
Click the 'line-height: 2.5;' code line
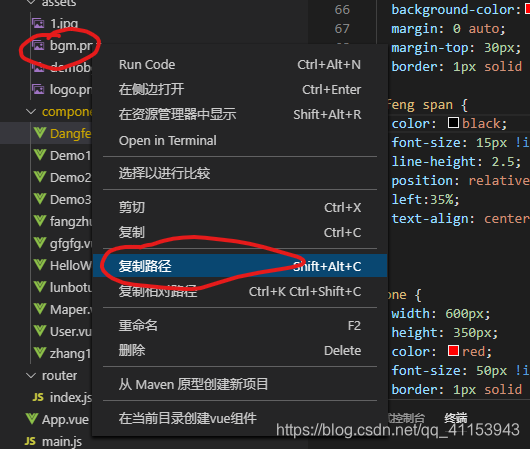456,162
